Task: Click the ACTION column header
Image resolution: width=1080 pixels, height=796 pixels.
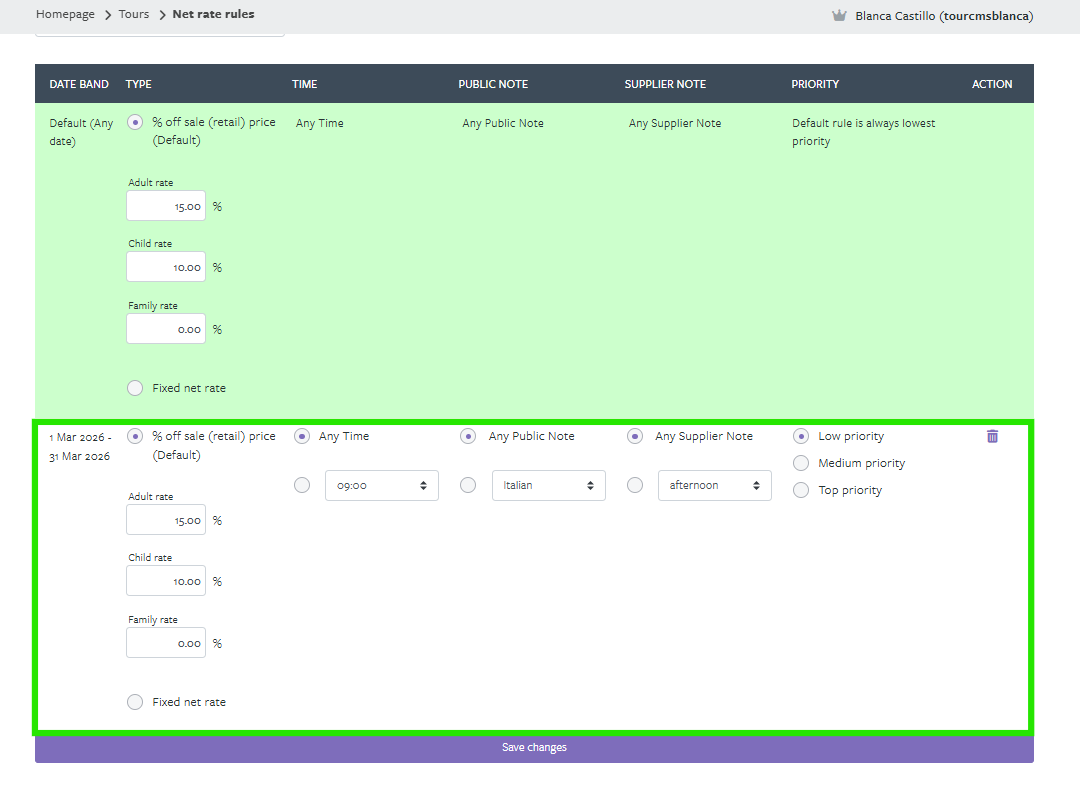Action: 992,84
